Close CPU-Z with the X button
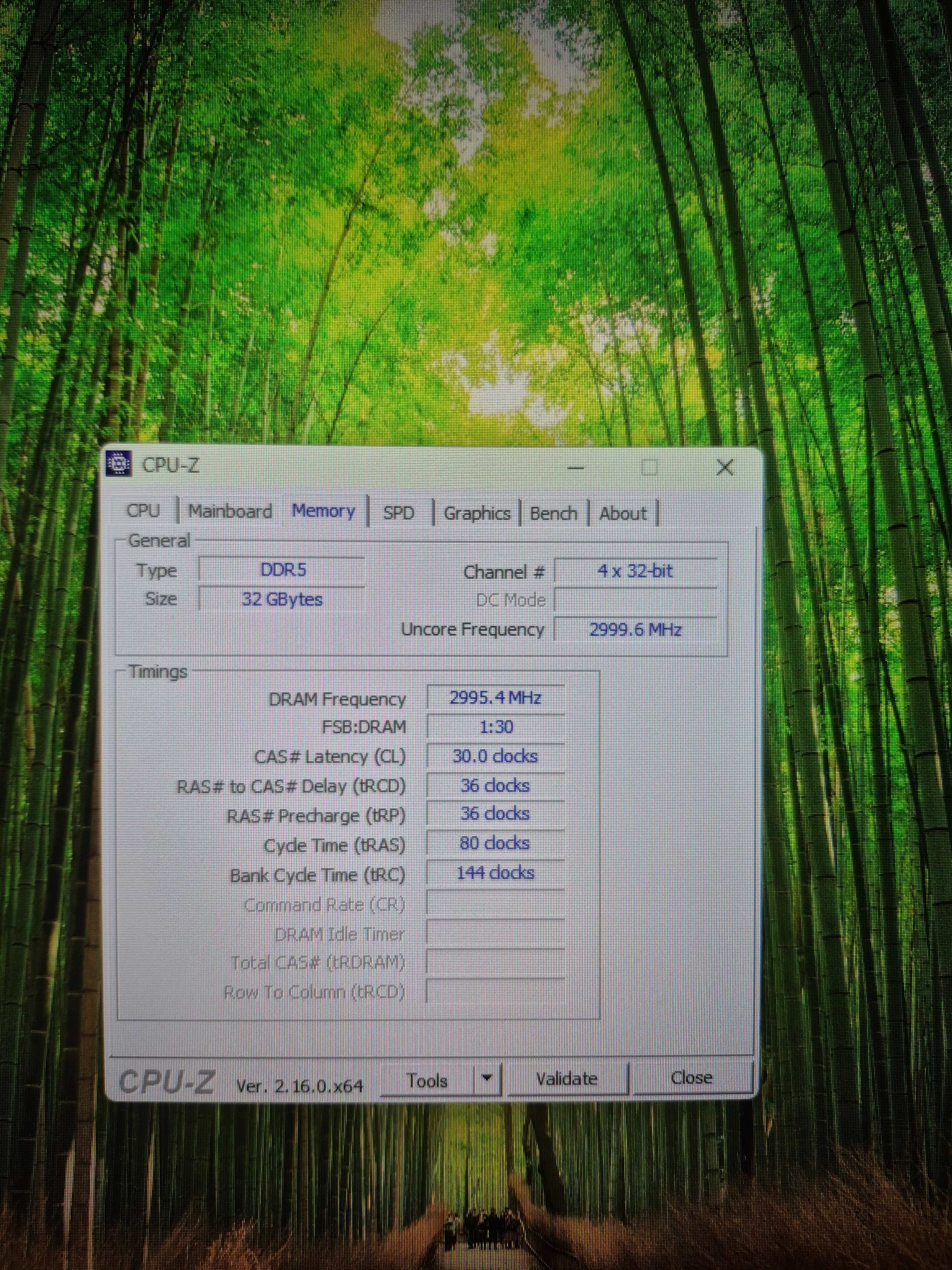 725,467
